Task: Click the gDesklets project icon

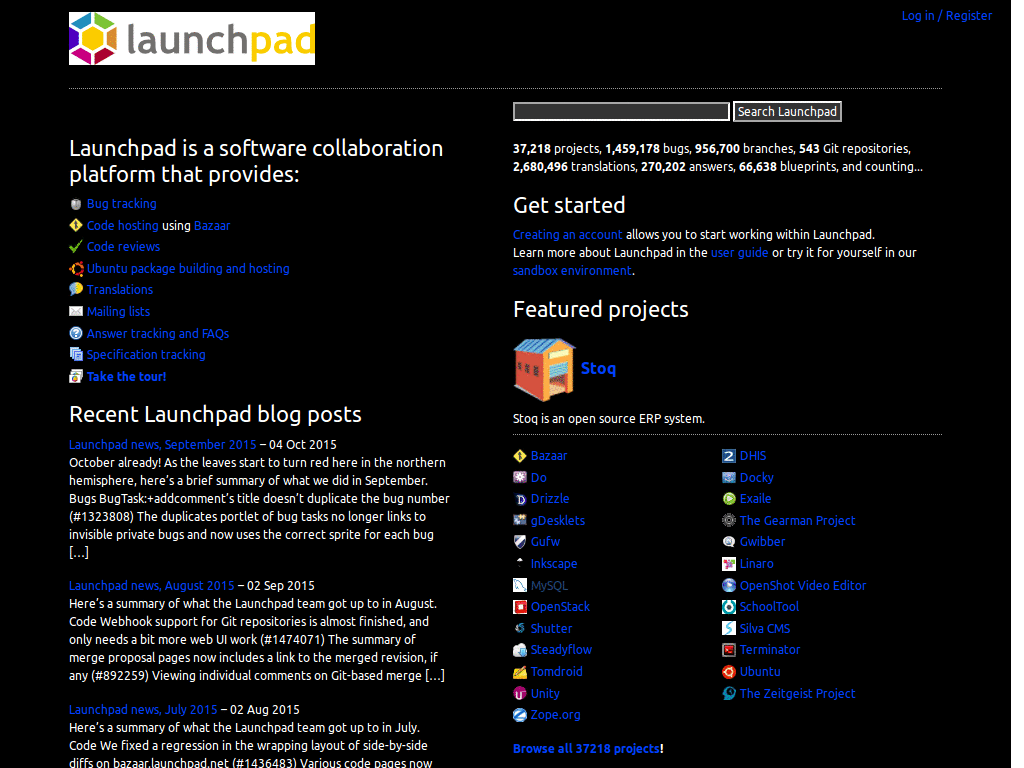Action: pyautogui.click(x=520, y=520)
